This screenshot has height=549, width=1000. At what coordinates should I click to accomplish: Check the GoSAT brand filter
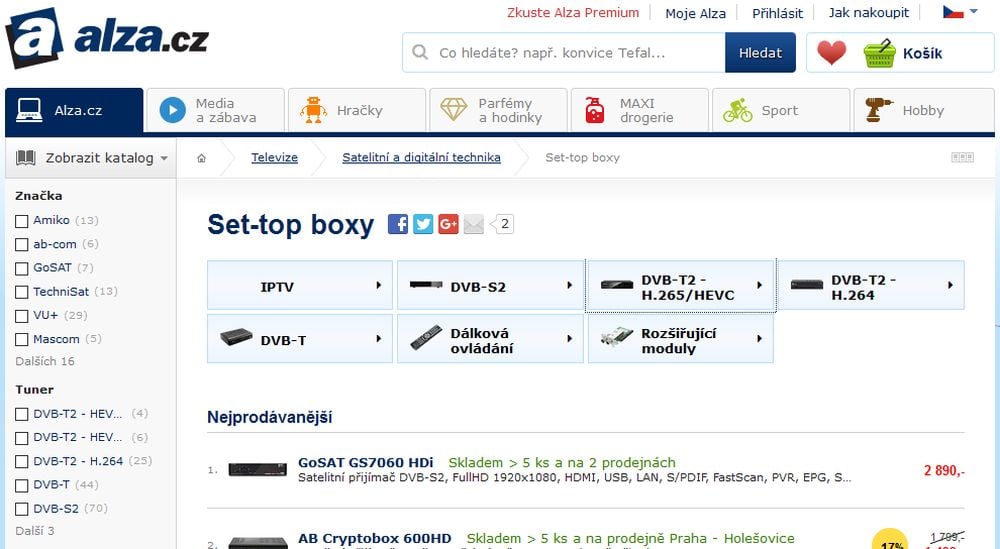pos(22,268)
